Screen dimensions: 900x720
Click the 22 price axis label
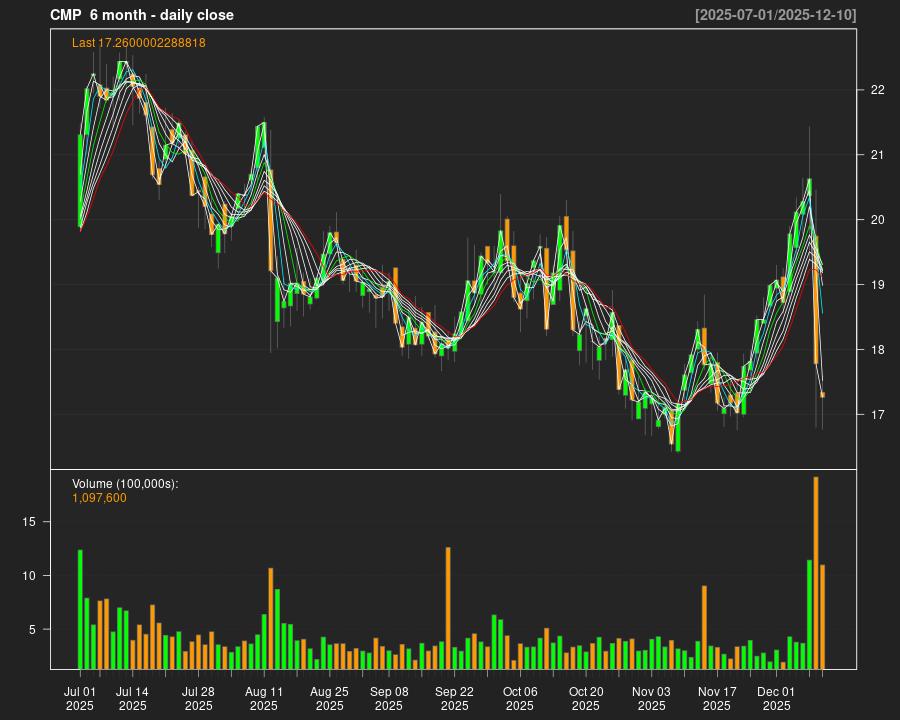[878, 90]
